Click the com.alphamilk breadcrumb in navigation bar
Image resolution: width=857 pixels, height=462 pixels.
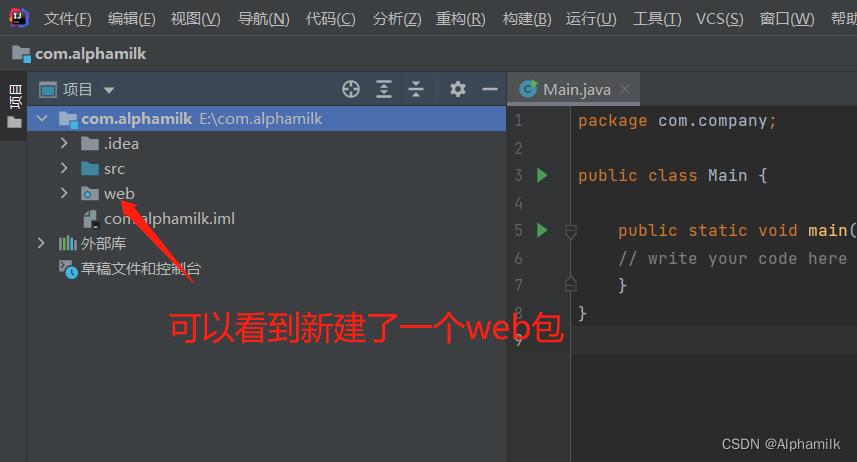point(91,54)
